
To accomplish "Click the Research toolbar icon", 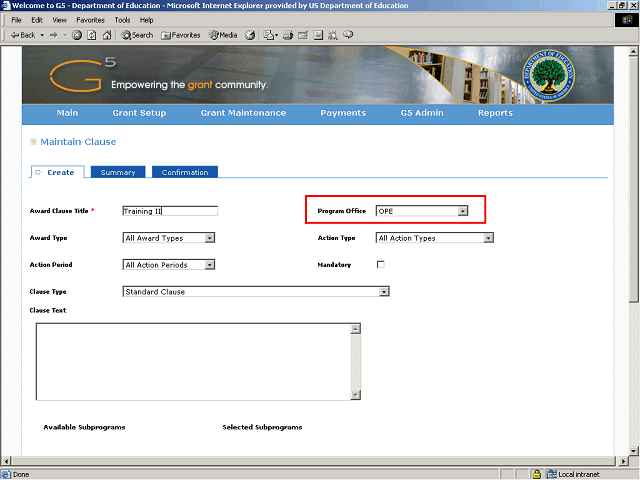I will click(333, 35).
